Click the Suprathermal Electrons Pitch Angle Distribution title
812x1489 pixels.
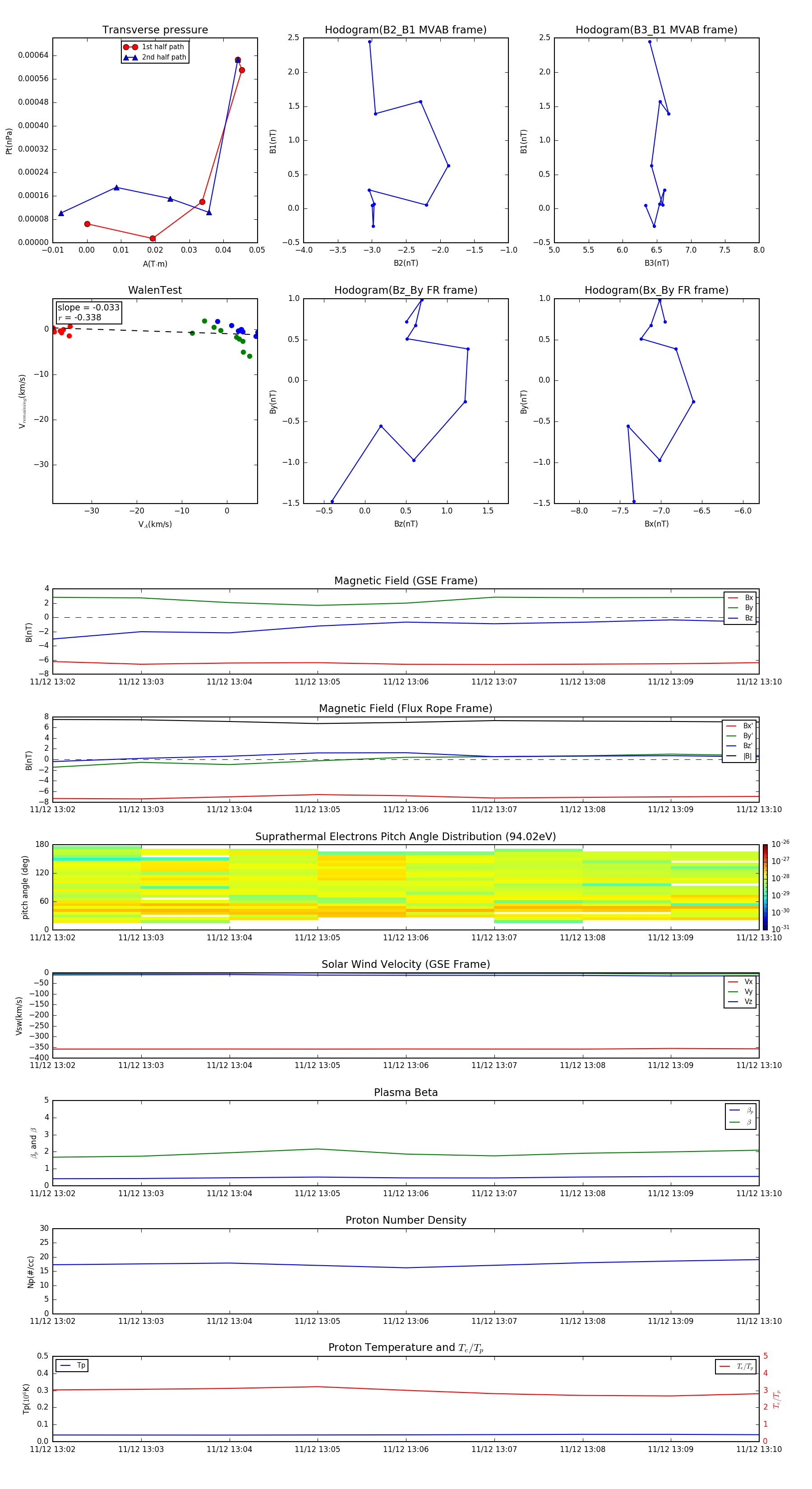click(406, 837)
